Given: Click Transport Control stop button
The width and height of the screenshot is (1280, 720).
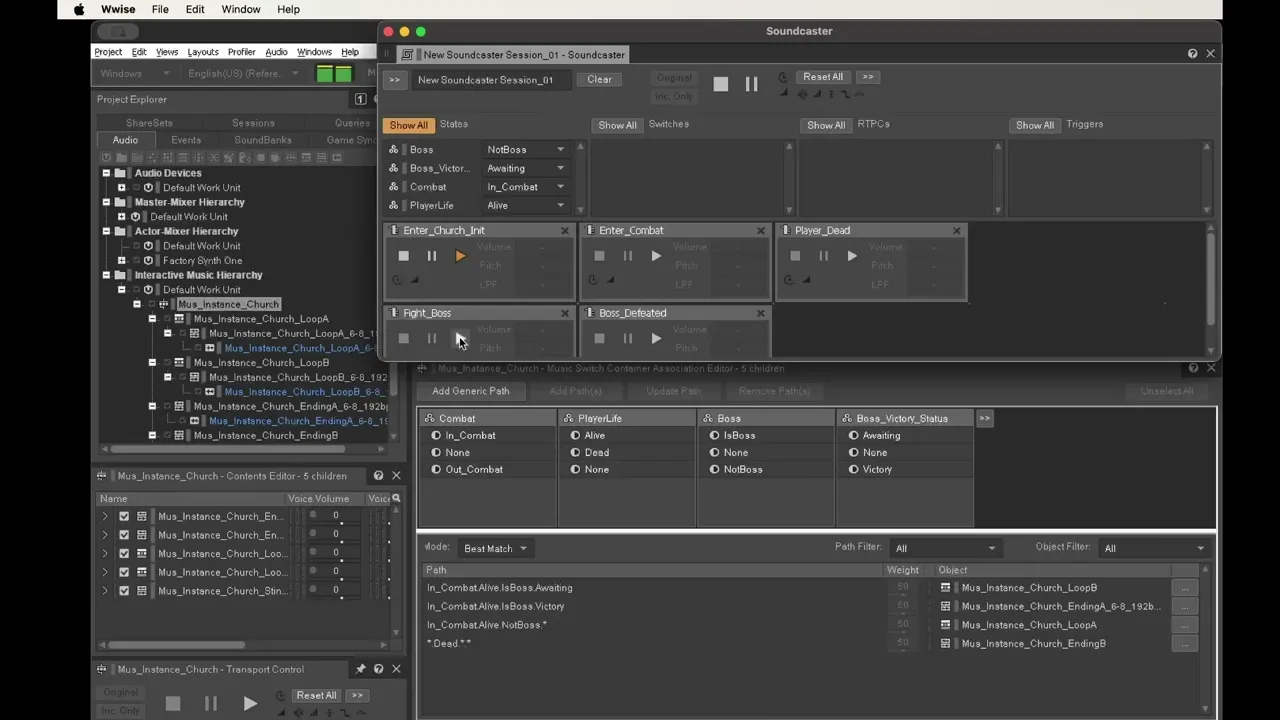Looking at the screenshot, I should 173,704.
